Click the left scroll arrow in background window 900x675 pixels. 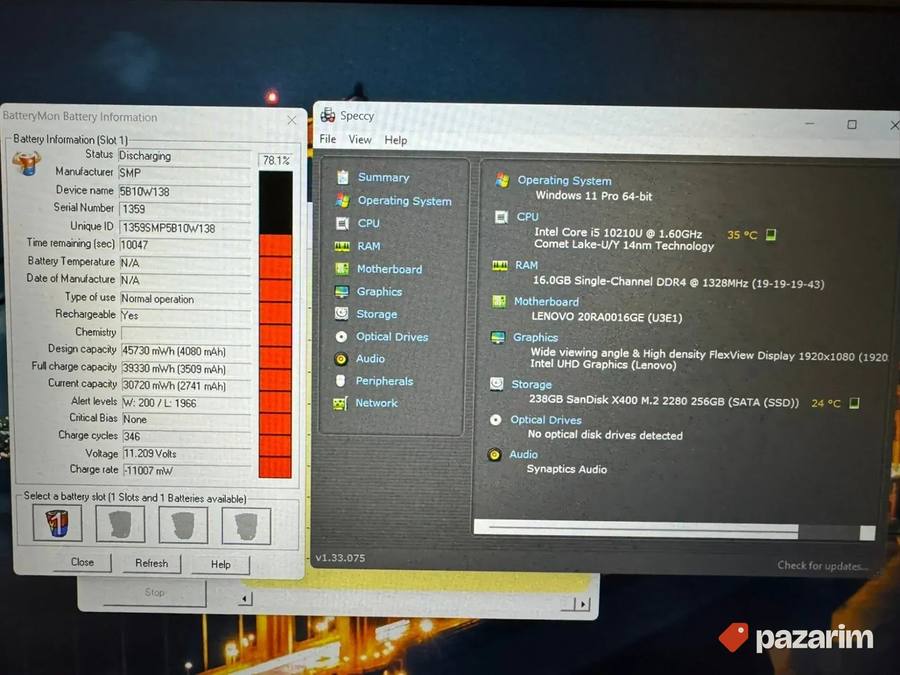click(x=245, y=599)
